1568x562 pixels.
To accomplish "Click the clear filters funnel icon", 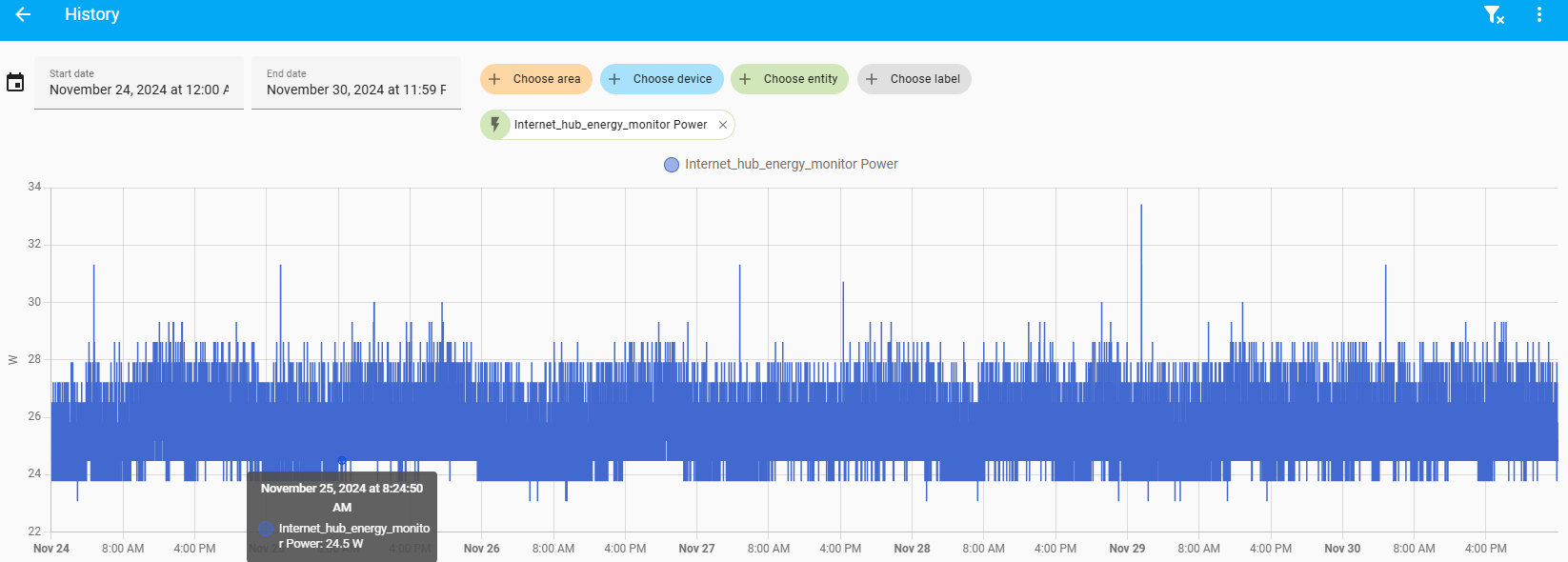I will coord(1494,14).
